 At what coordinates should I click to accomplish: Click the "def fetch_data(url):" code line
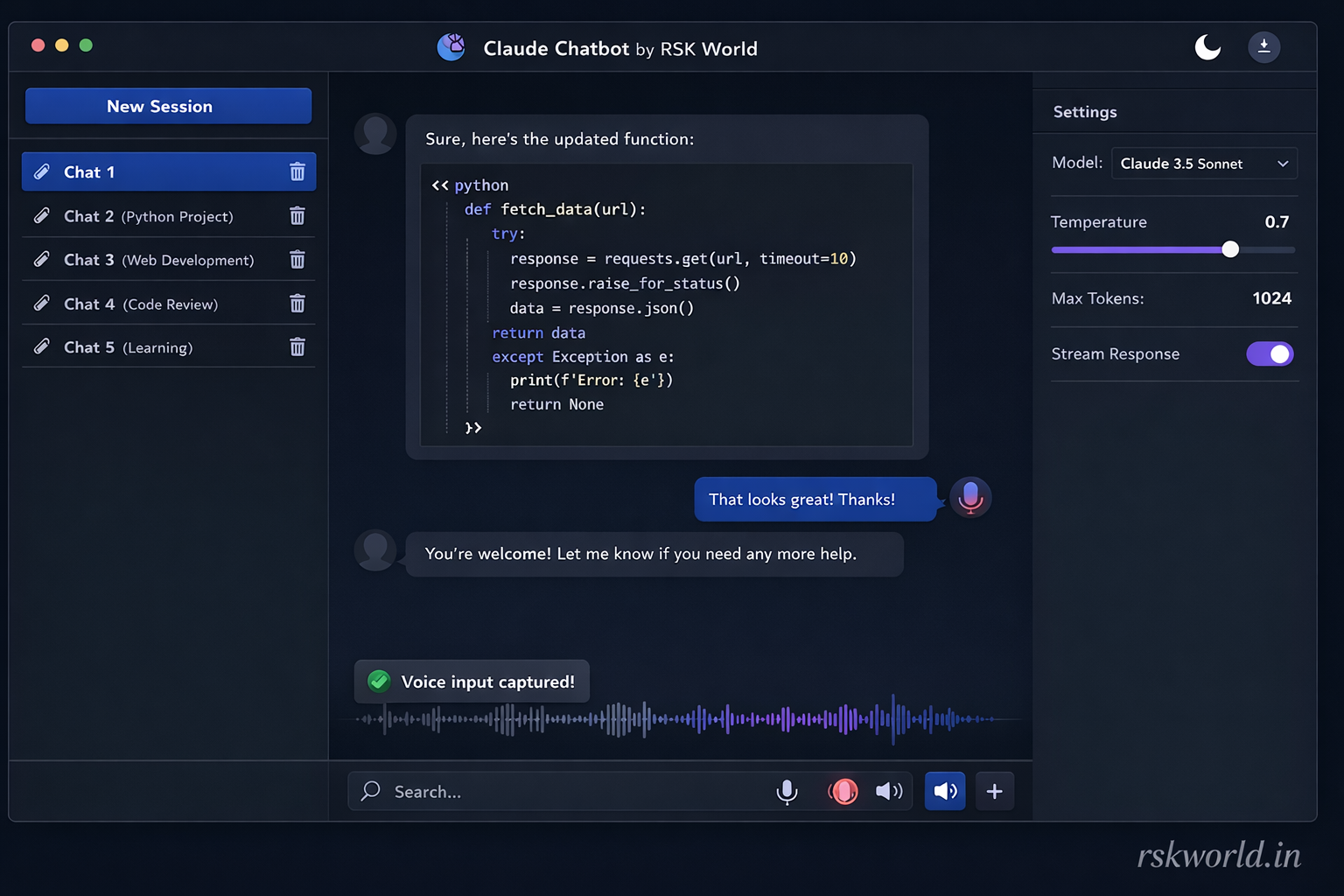point(555,209)
